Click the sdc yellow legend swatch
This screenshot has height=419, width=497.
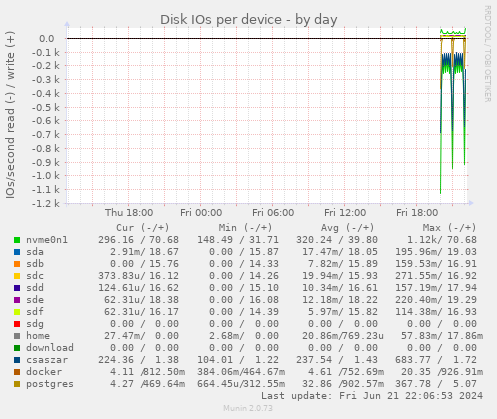pos(17,276)
